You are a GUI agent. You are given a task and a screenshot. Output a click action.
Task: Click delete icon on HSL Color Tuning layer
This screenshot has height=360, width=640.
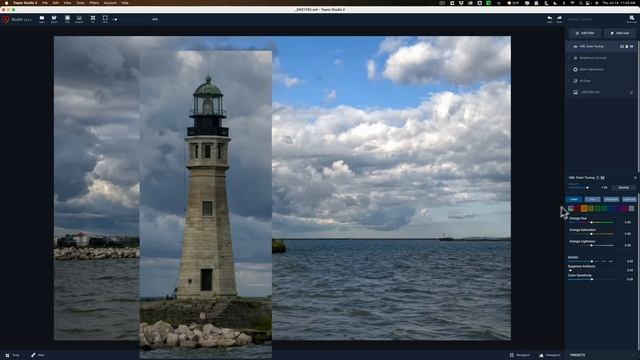click(627, 47)
